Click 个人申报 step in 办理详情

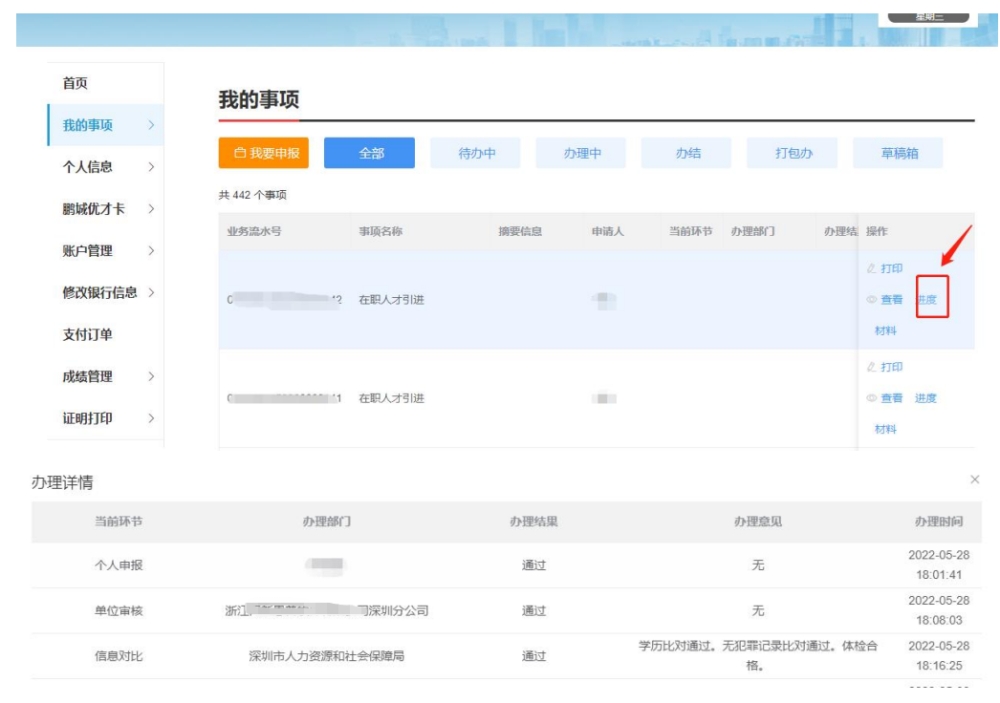point(119,565)
